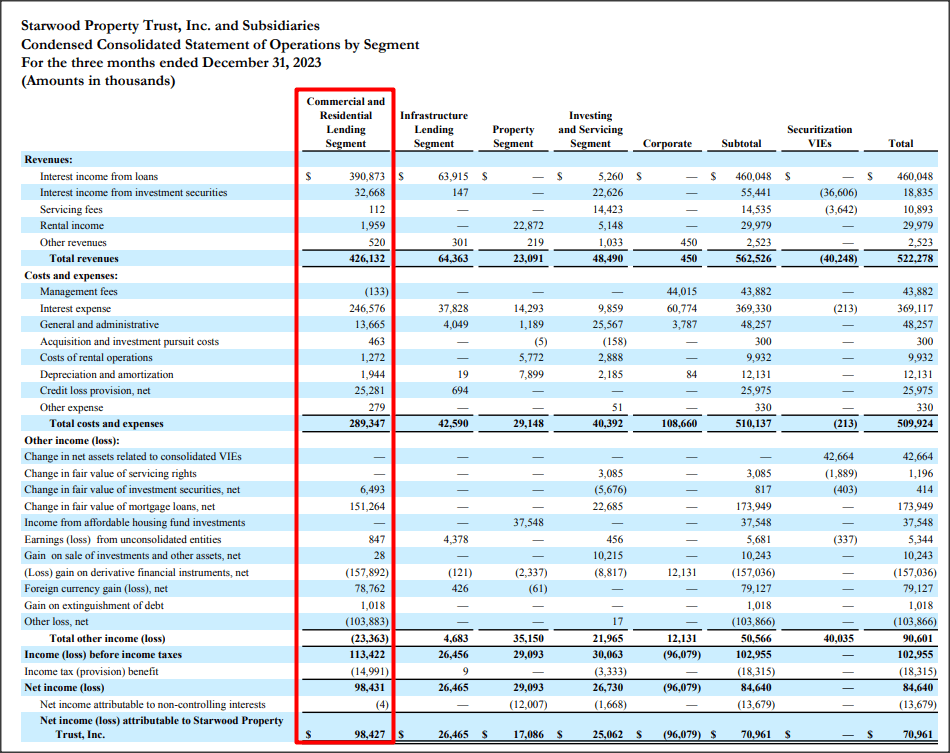Select the 'Interest expense' row label

(75, 308)
